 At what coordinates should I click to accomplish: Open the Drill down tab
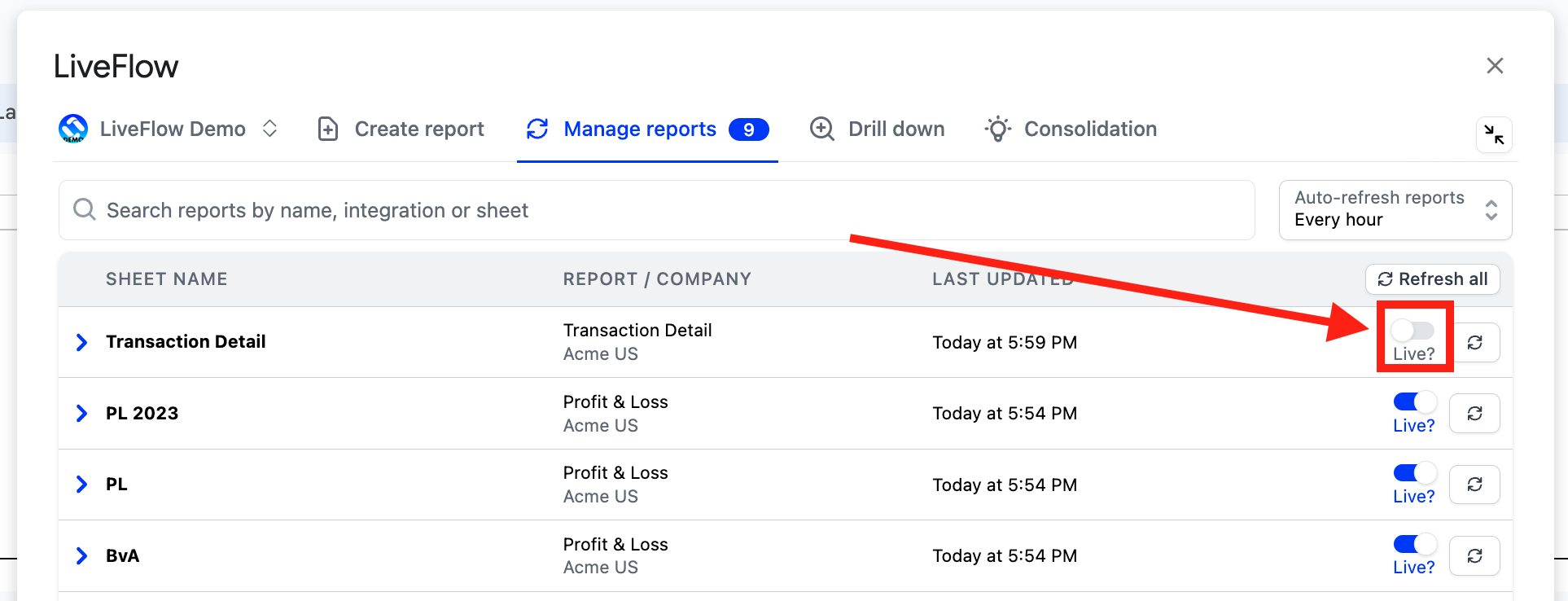click(x=877, y=129)
